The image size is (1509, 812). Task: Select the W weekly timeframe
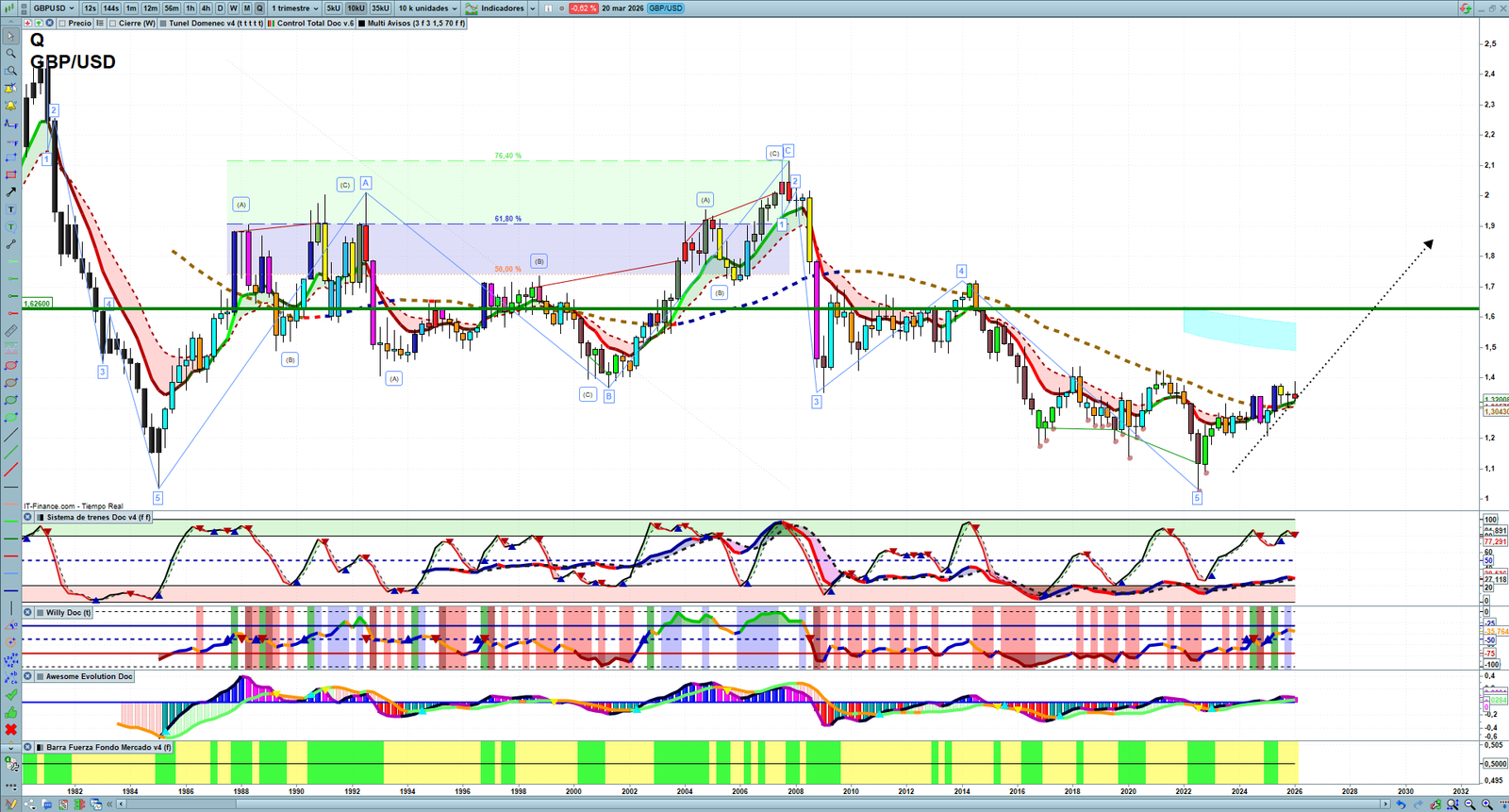pyautogui.click(x=234, y=8)
